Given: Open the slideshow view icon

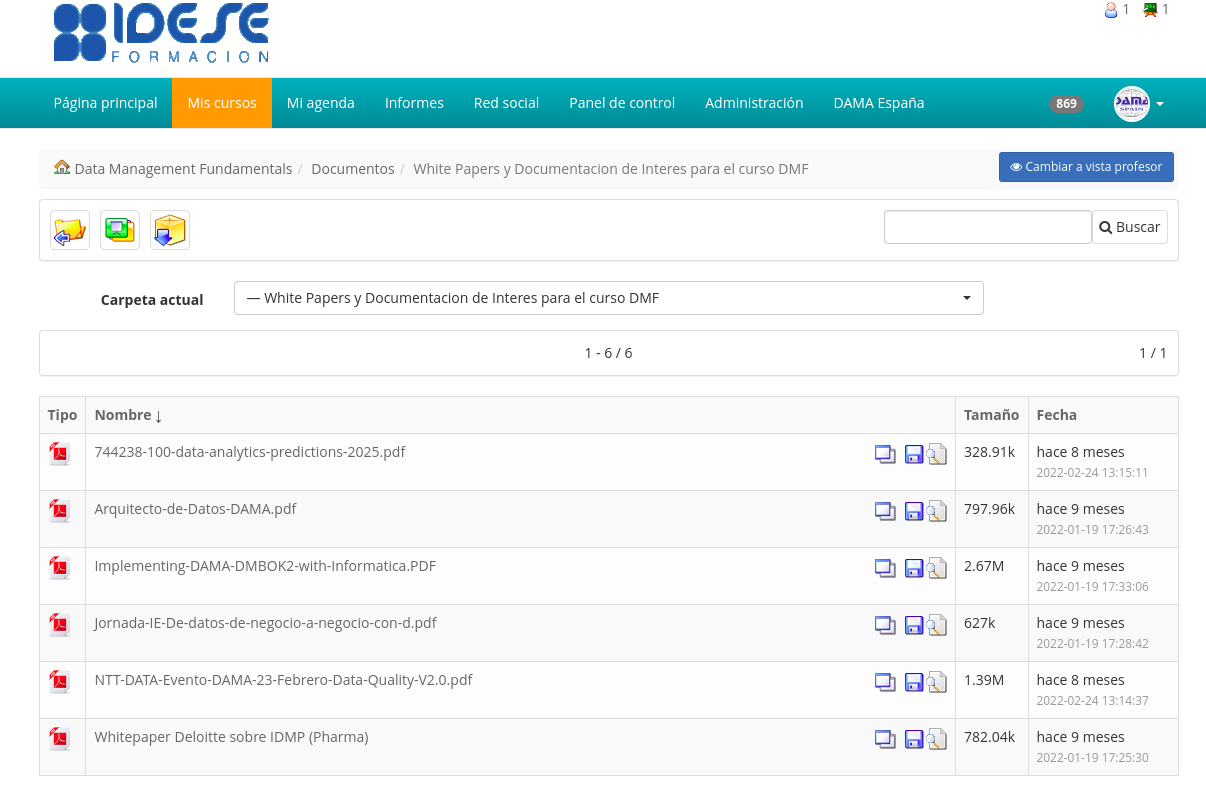Looking at the screenshot, I should [120, 230].
